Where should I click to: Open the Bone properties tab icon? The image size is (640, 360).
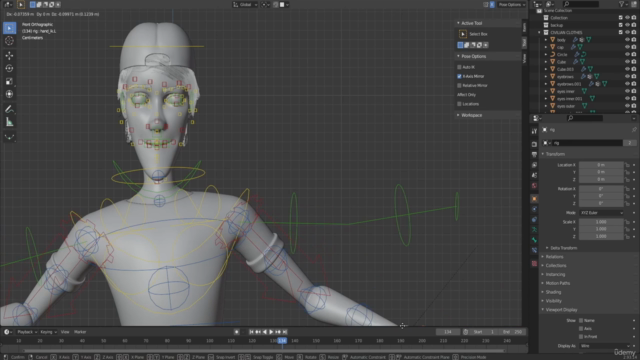534,240
